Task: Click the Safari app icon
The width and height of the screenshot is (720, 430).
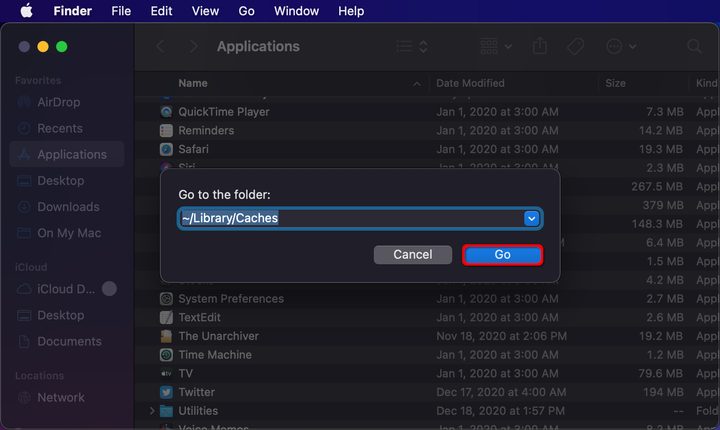Action: 166,149
